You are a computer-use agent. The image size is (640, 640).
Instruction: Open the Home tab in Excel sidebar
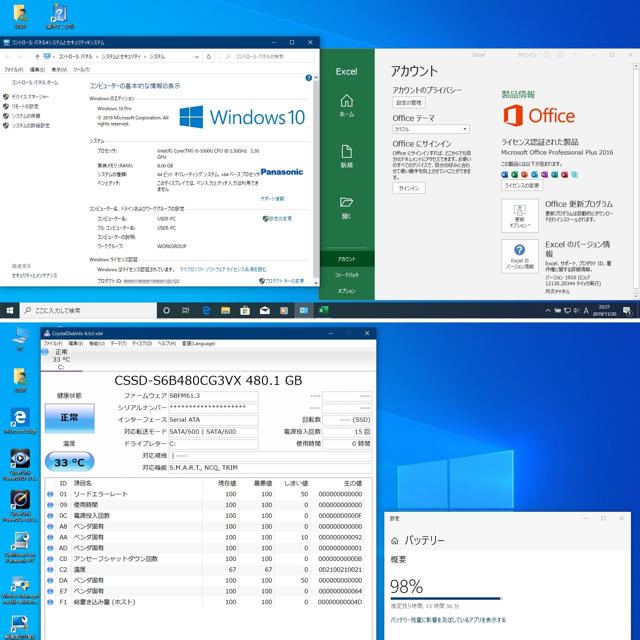[347, 105]
